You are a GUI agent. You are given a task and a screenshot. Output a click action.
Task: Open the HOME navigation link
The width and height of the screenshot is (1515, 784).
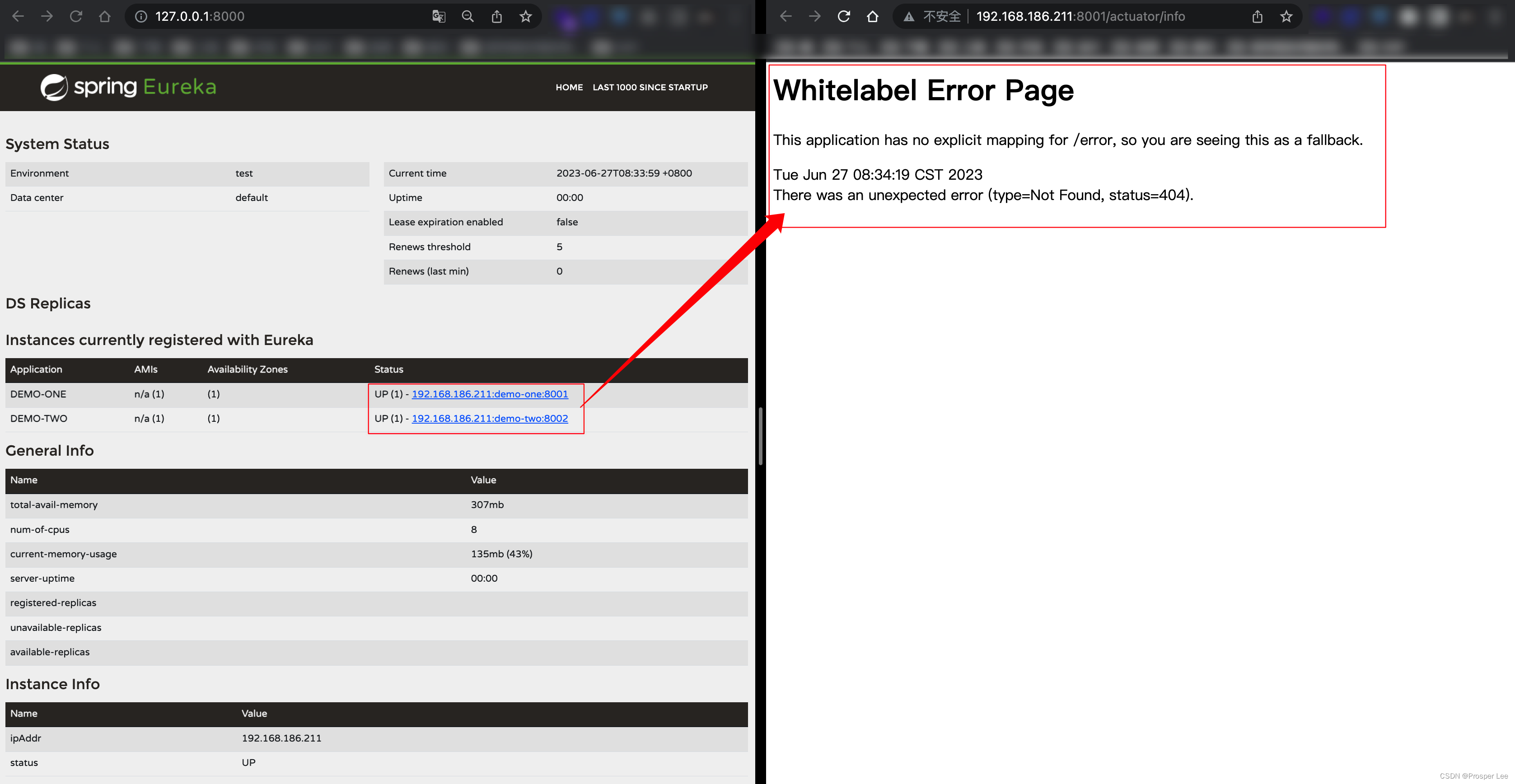569,87
